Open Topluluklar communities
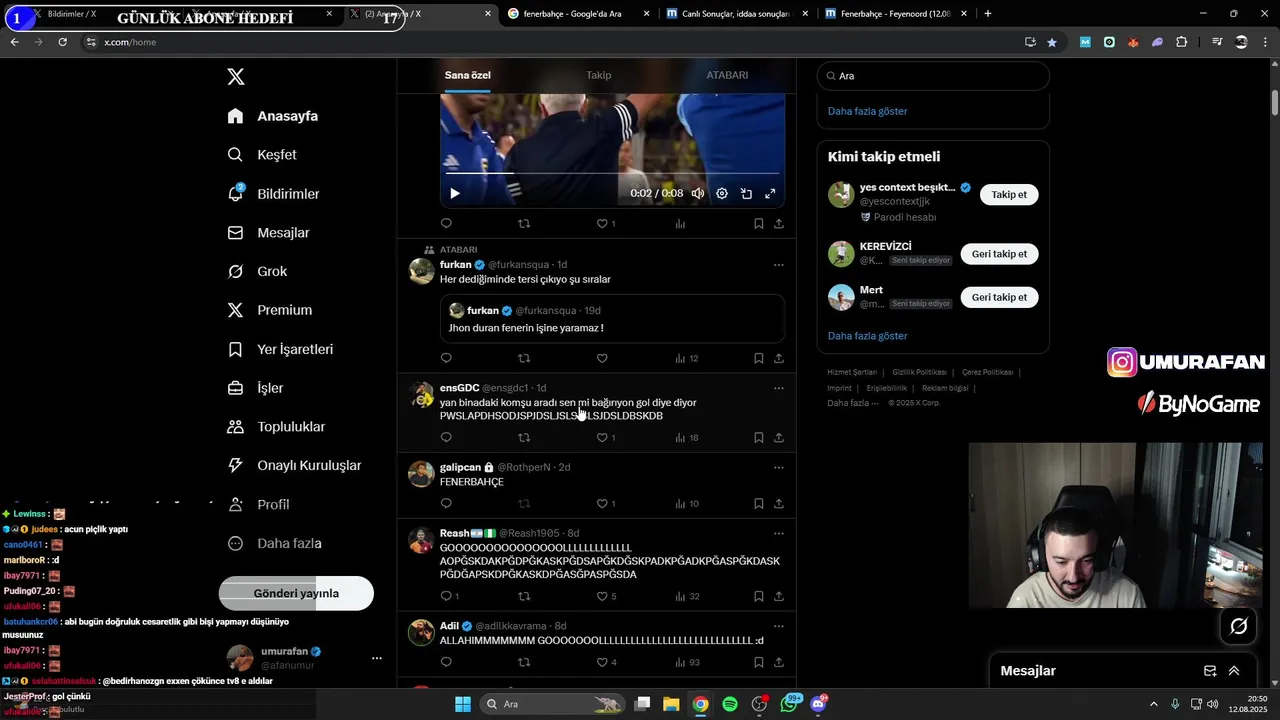This screenshot has height=720, width=1280. (x=276, y=427)
